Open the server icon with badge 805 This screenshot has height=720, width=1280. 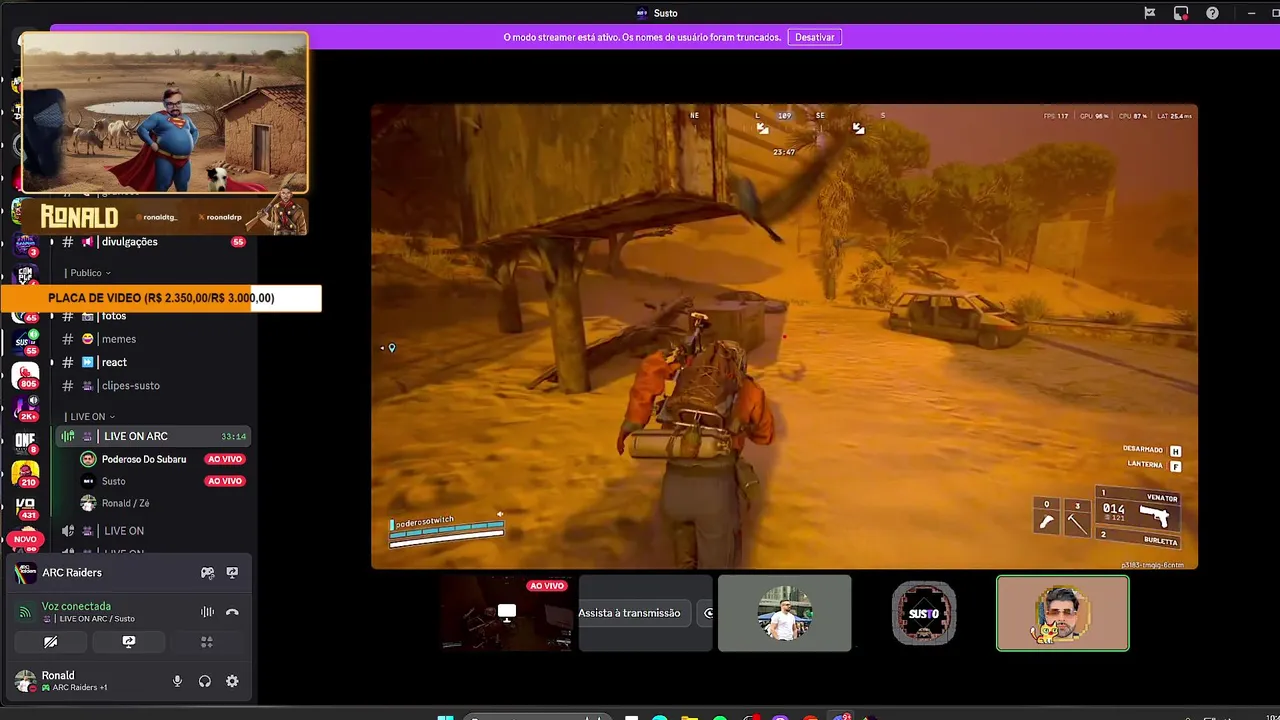25,376
